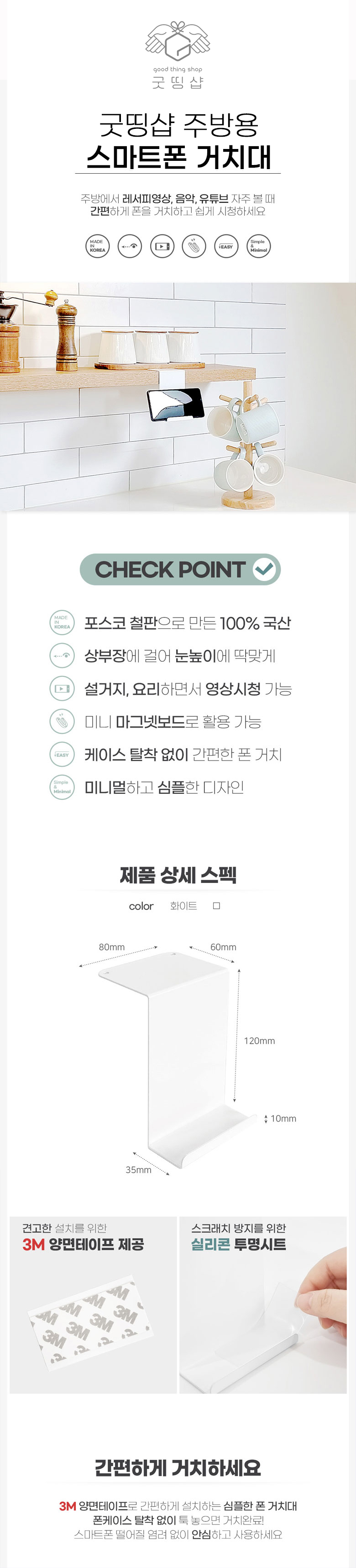Select the white color swatch square
Image resolution: width=356 pixels, height=1568 pixels.
coord(216,906)
